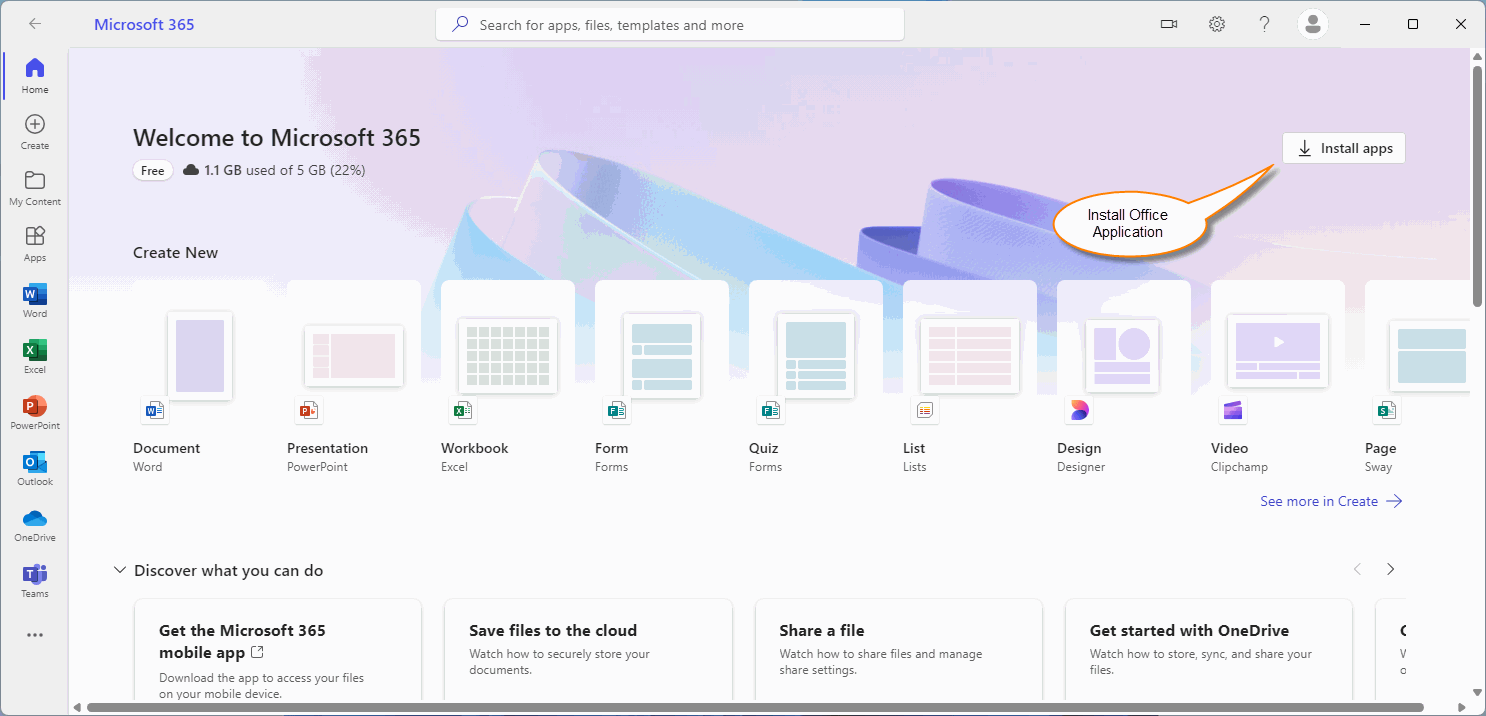Click the Free plan badge
This screenshot has height=716, width=1486.
coord(153,170)
